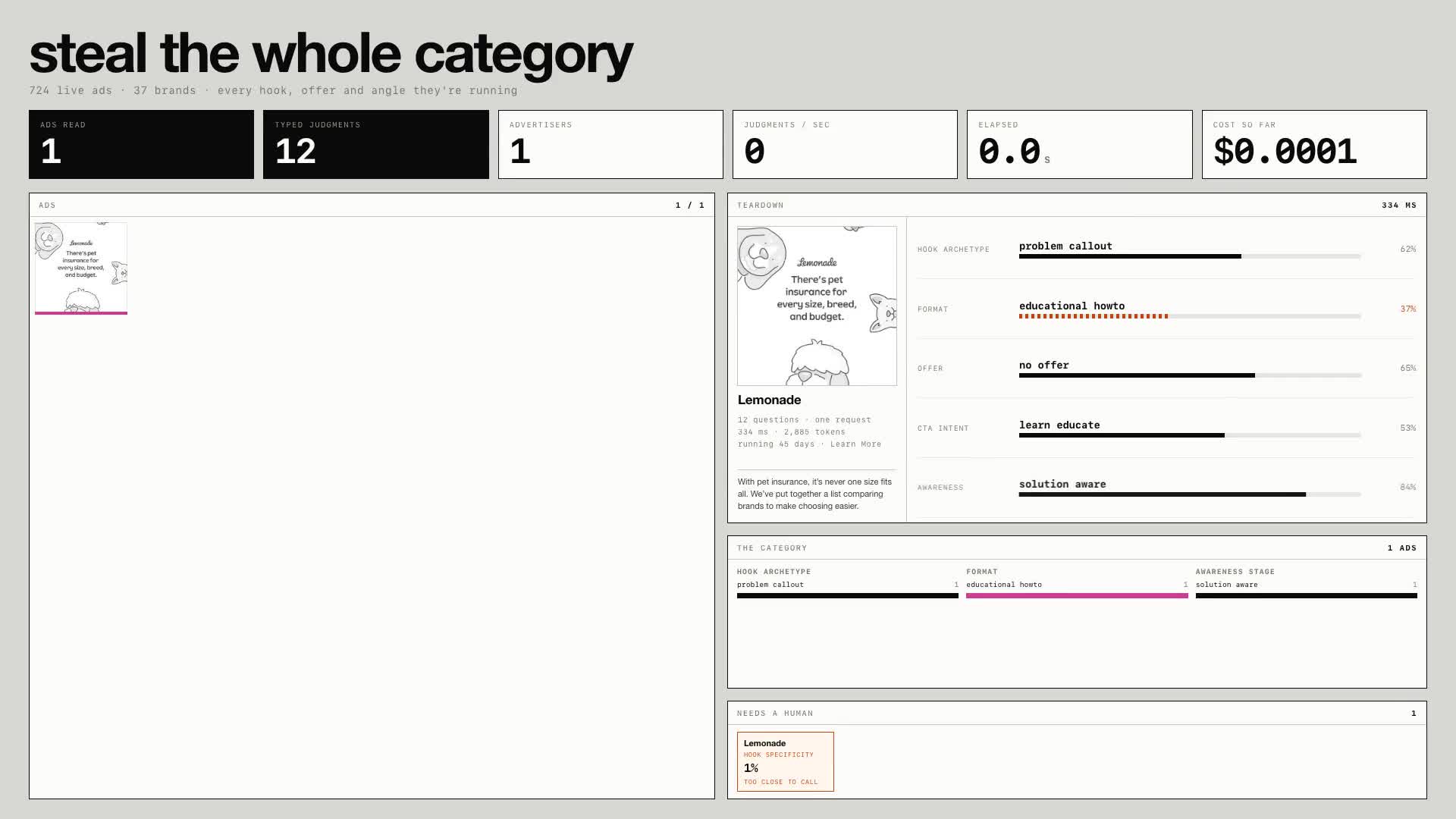The height and width of the screenshot is (819, 1456).
Task: Click the Cost So Far stat card
Action: coord(1314,144)
